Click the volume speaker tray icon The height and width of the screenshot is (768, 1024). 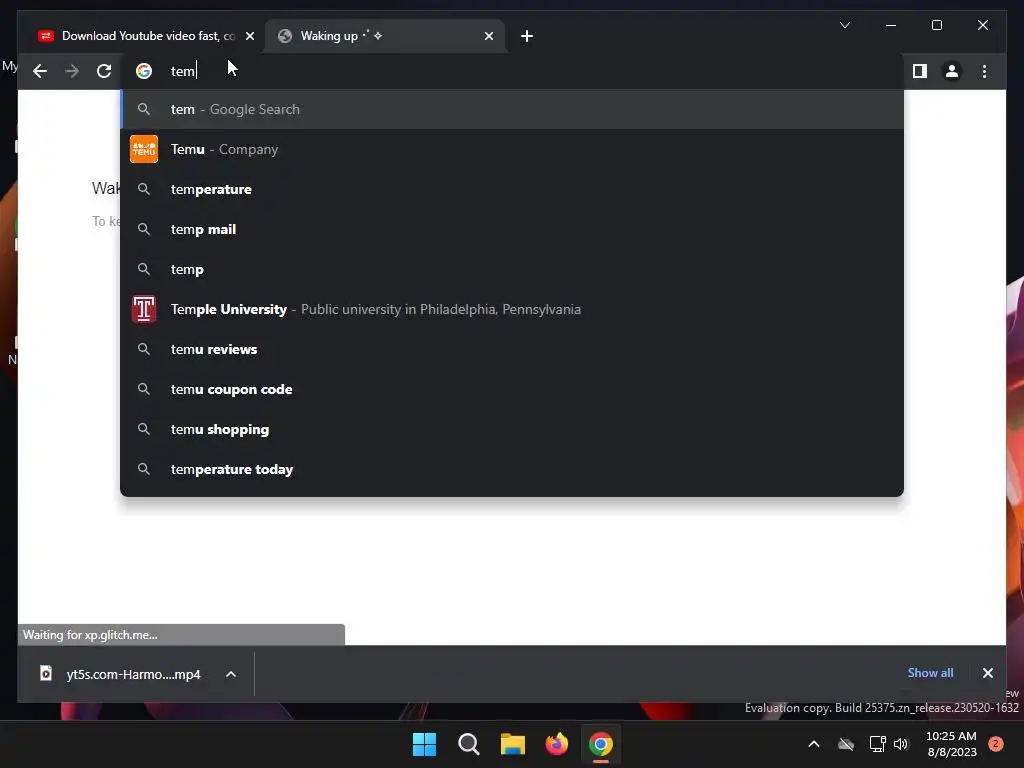coord(901,744)
